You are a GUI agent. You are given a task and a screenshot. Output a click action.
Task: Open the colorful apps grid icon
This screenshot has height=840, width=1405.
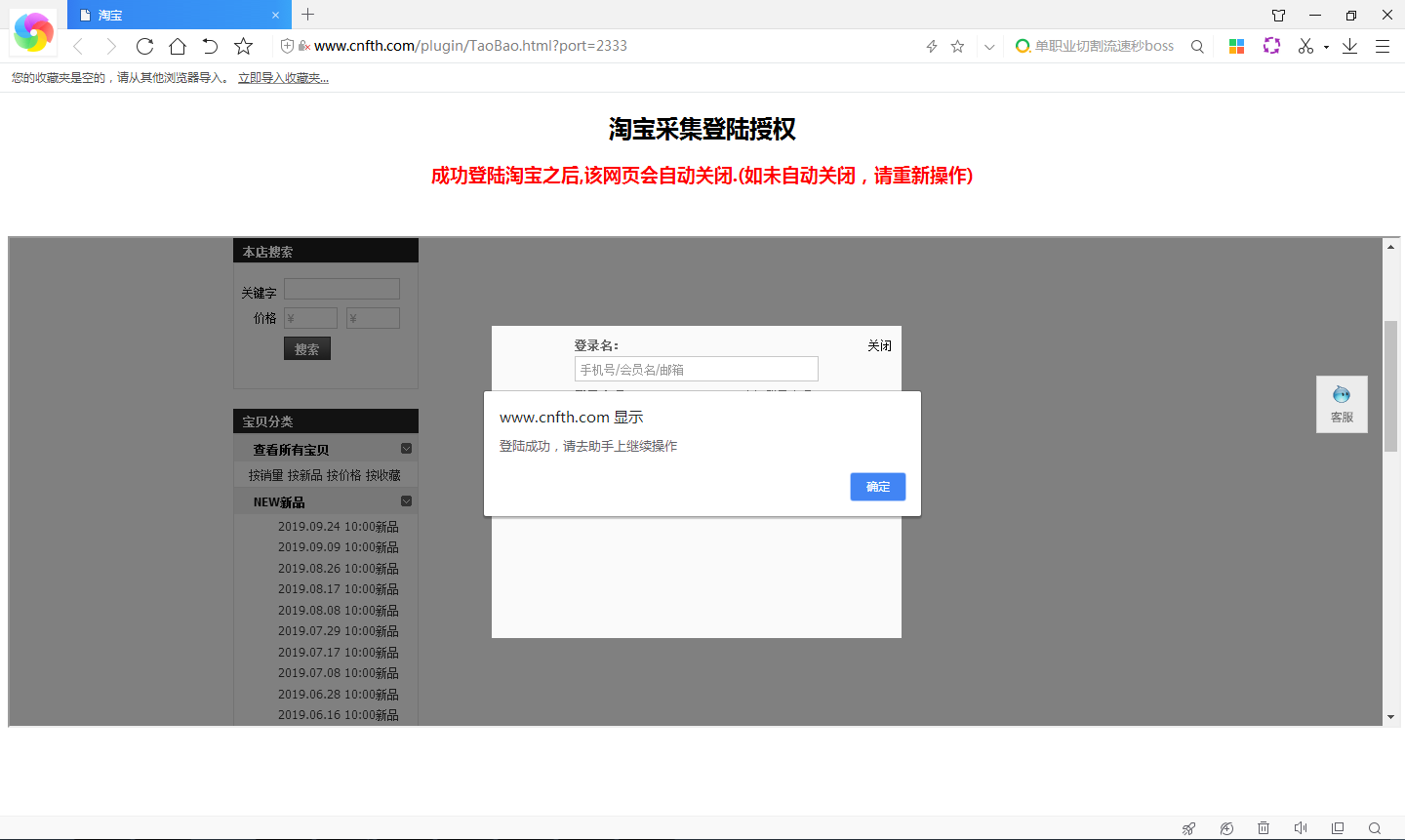(1236, 46)
